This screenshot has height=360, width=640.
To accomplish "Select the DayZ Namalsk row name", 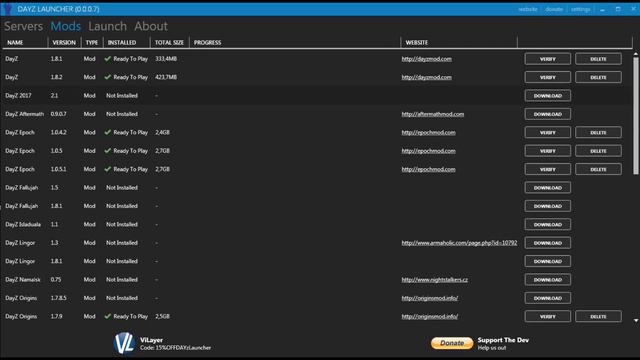I will pos(23,280).
